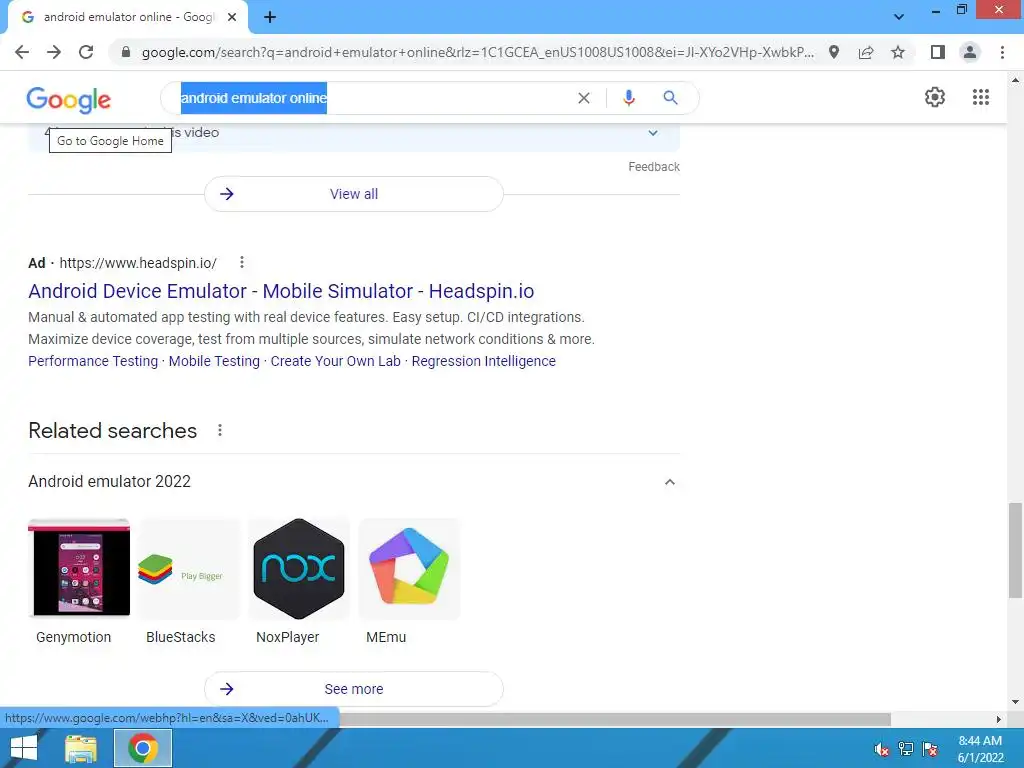Click the muted volume tray icon
Viewport: 1024px width, 768px height.
pos(882,749)
